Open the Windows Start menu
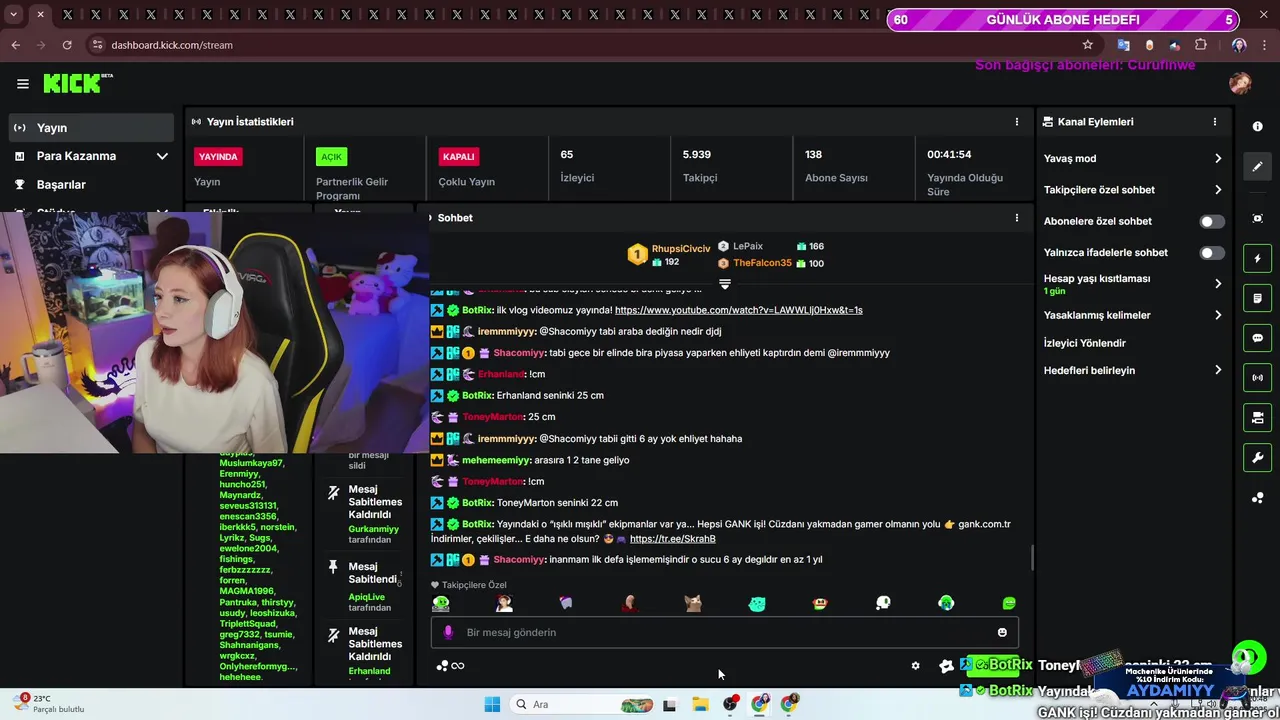This screenshot has height=720, width=1280. (492, 704)
